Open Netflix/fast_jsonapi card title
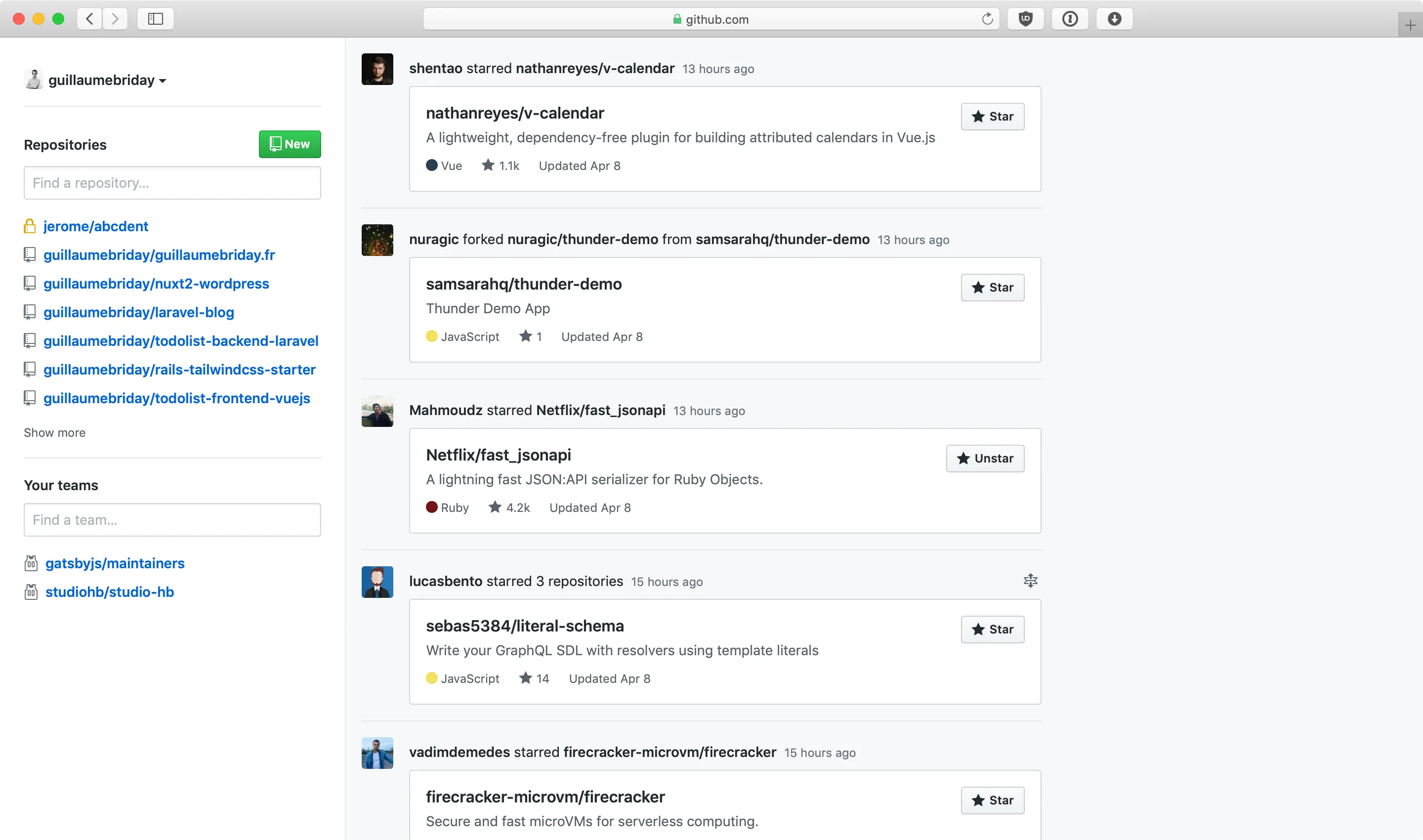 (x=498, y=455)
